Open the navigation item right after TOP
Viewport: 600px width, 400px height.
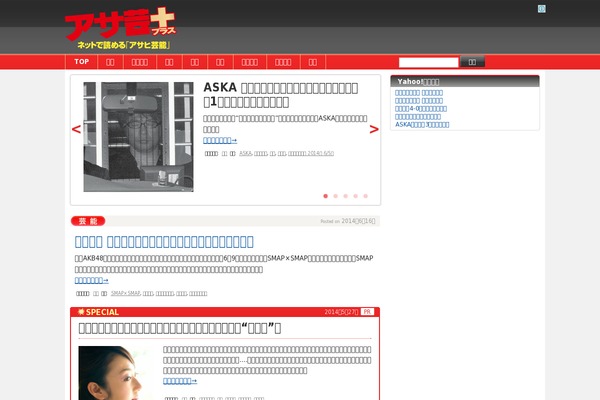pyautogui.click(x=110, y=62)
